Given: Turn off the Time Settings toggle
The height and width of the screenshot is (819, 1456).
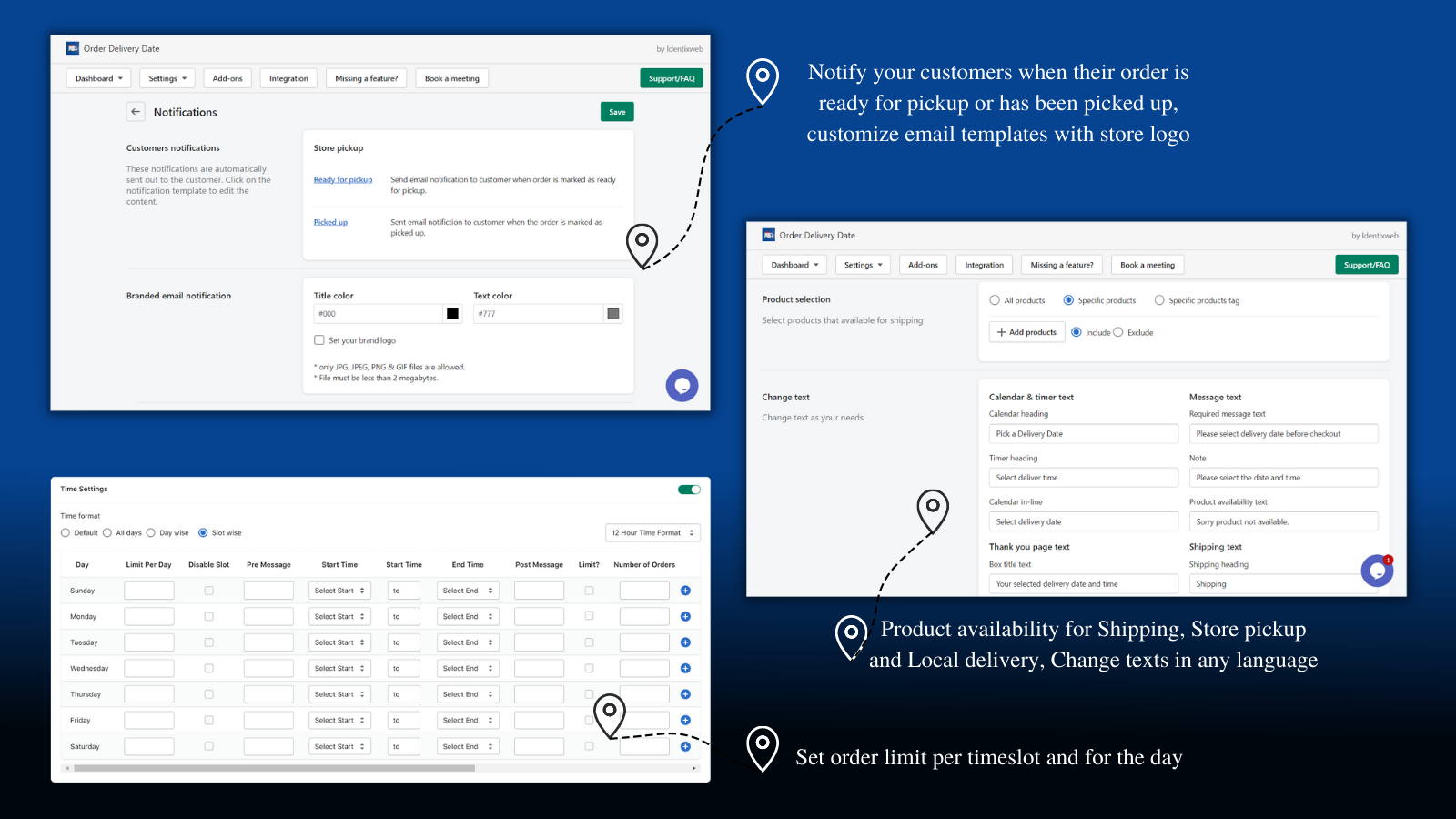Looking at the screenshot, I should point(689,490).
